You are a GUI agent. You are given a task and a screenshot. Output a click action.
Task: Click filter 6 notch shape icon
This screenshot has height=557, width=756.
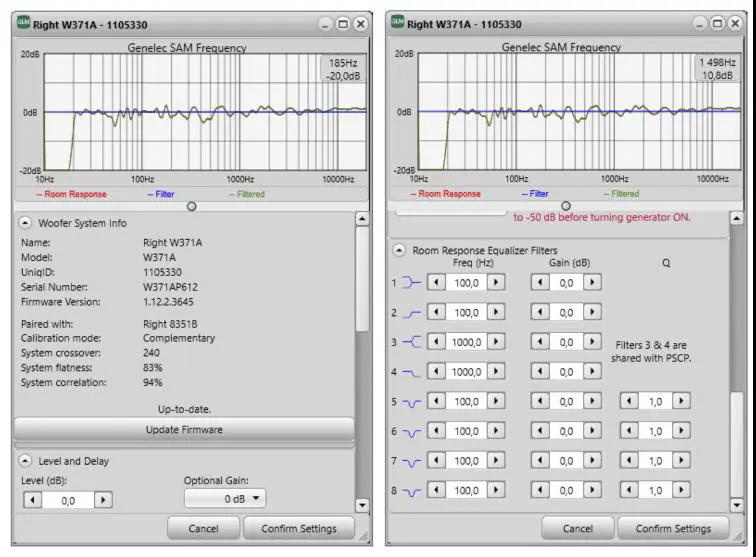pos(411,432)
